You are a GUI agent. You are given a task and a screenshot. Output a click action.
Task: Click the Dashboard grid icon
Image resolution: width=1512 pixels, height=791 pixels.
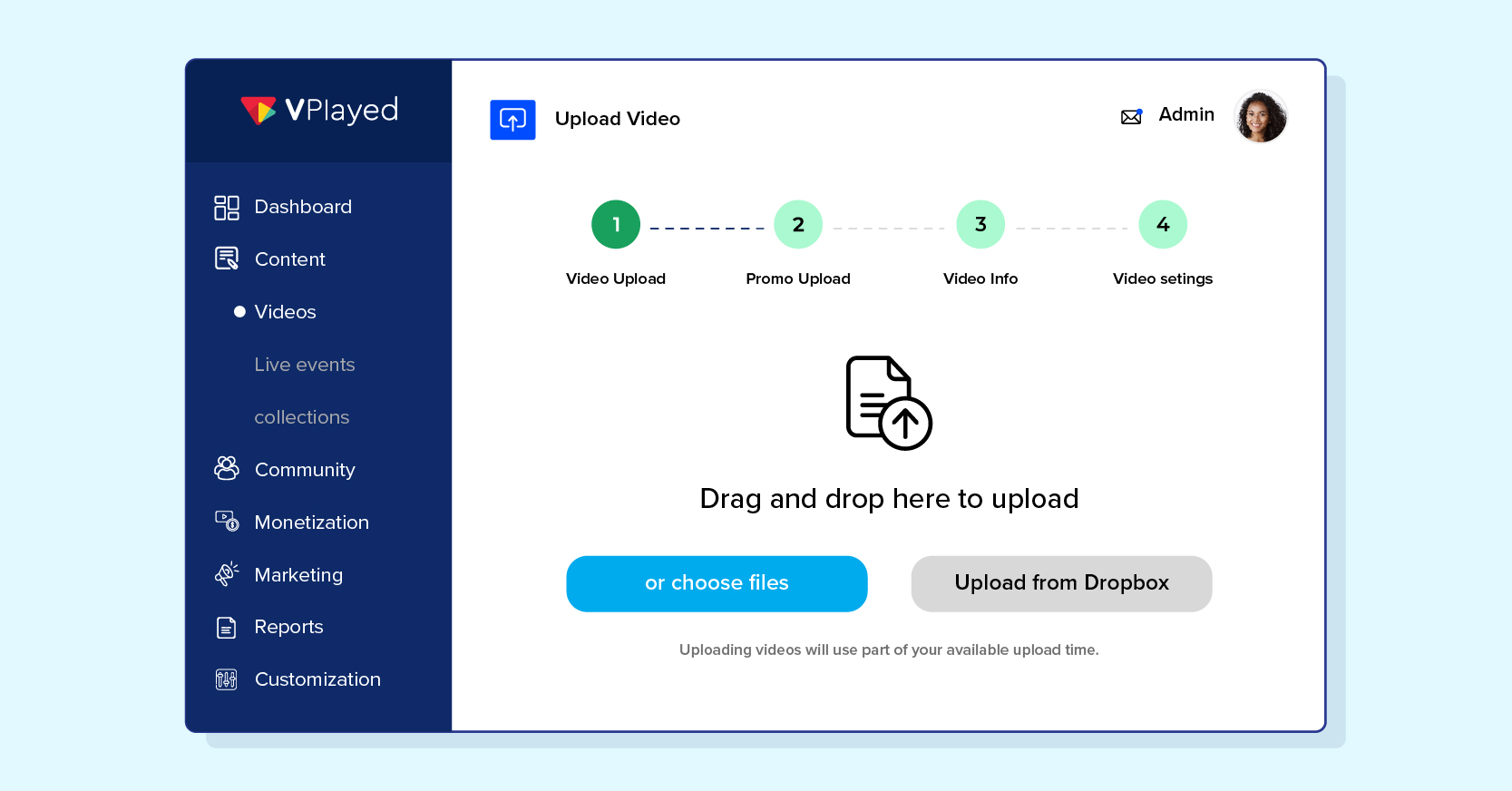pos(226,208)
